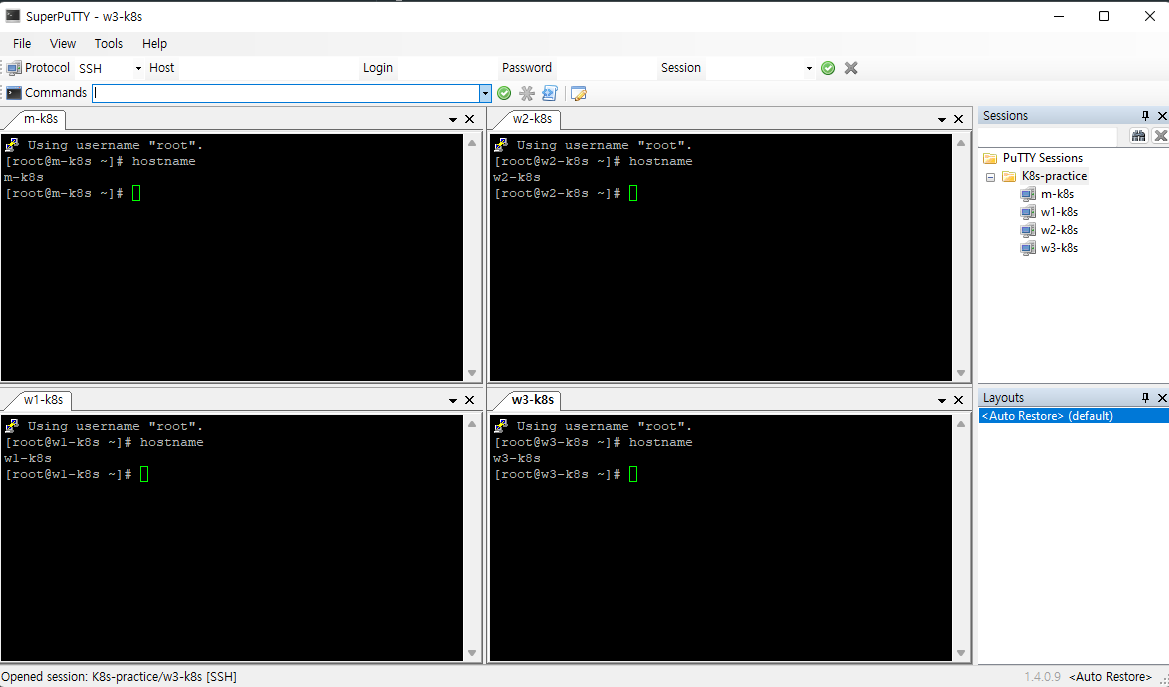Click status text 'Opened session: K8s-practice/w3-k8s [SSH]'
The height and width of the screenshot is (687, 1169).
tap(119, 677)
